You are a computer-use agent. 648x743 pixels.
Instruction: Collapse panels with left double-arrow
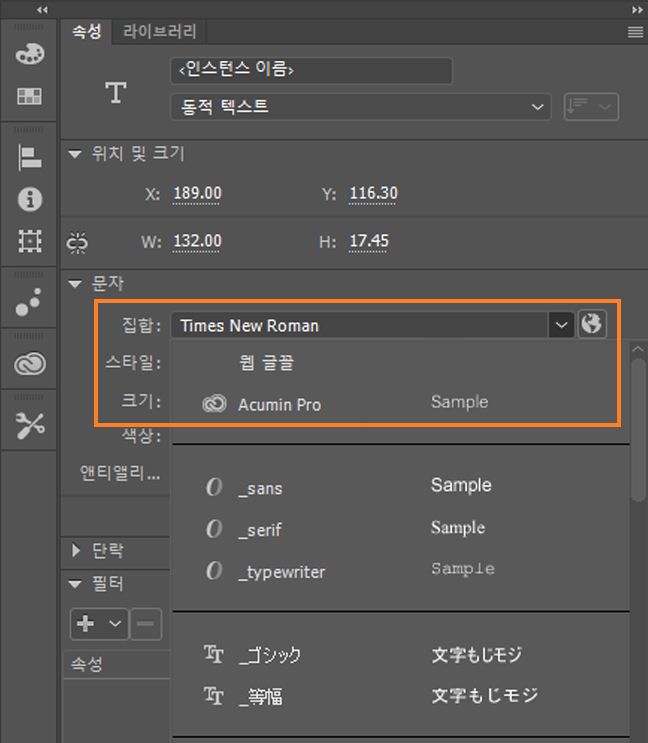(42, 9)
